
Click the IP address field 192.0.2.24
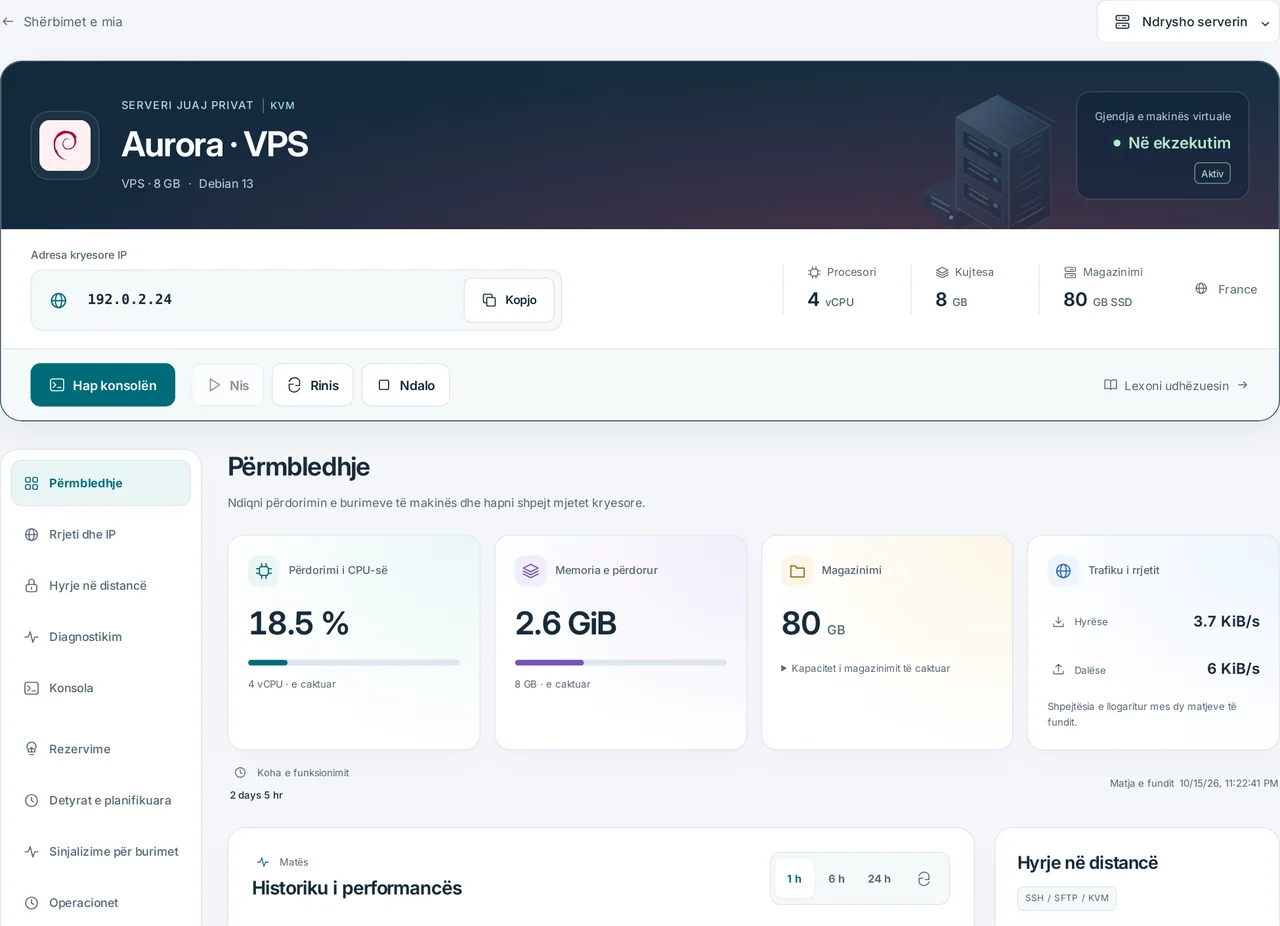[296, 300]
